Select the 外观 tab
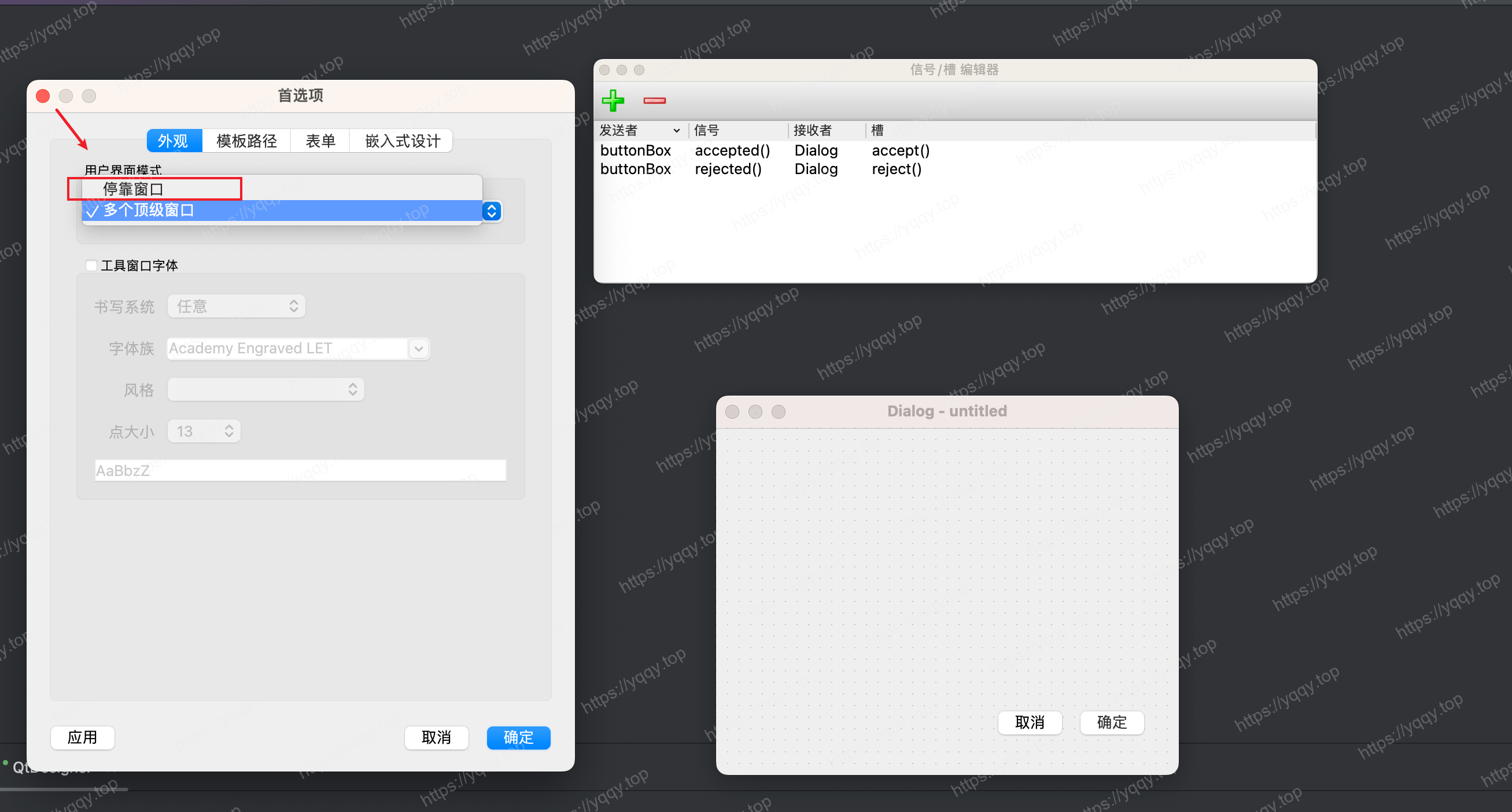The image size is (1512, 812). tap(173, 141)
